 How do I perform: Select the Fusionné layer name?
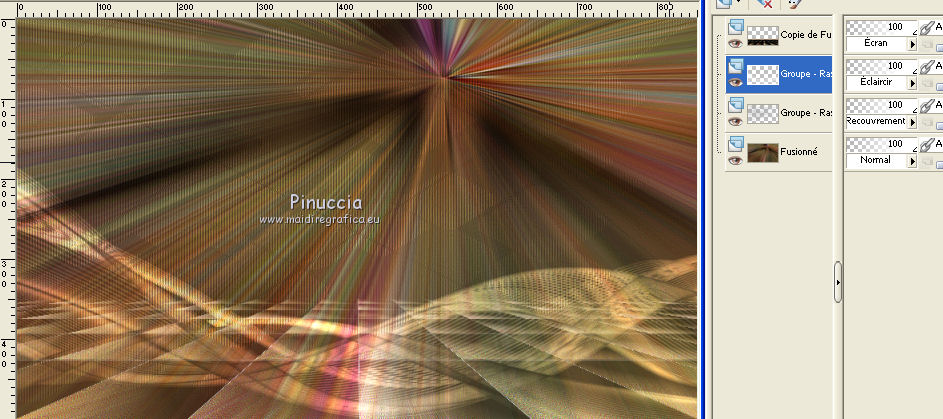[799, 152]
